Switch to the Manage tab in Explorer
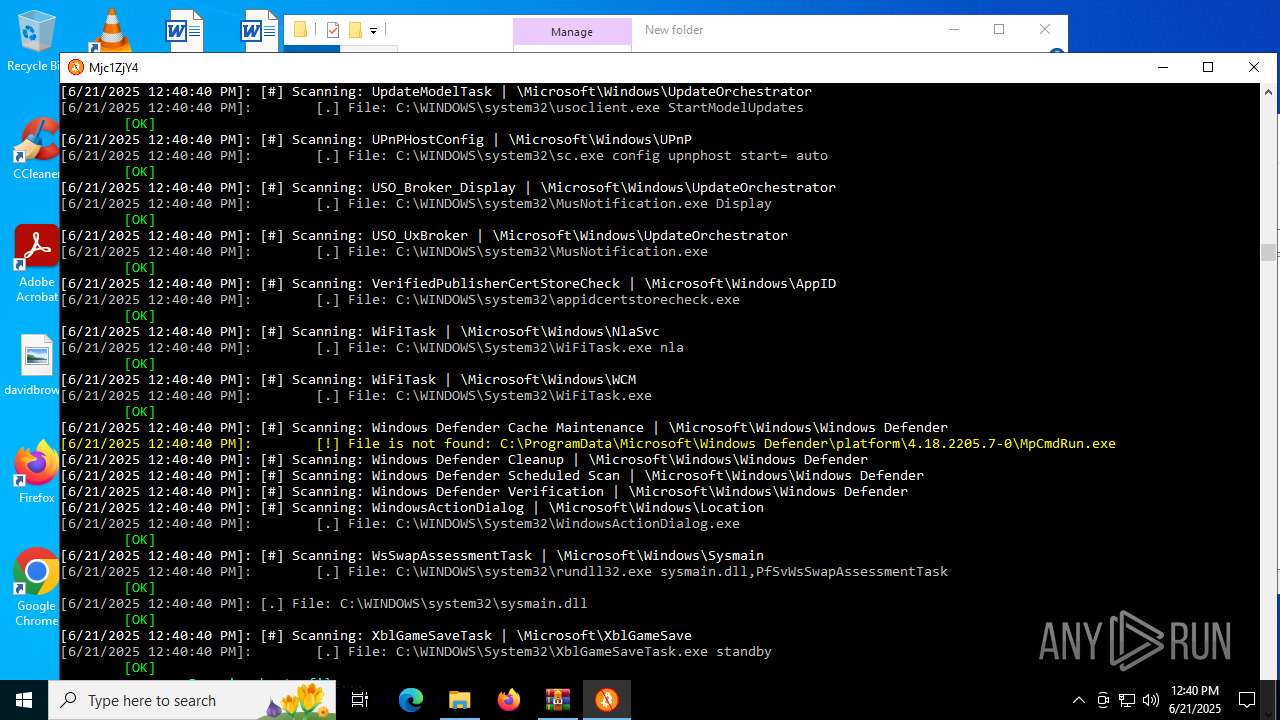The image size is (1280, 720). (572, 32)
